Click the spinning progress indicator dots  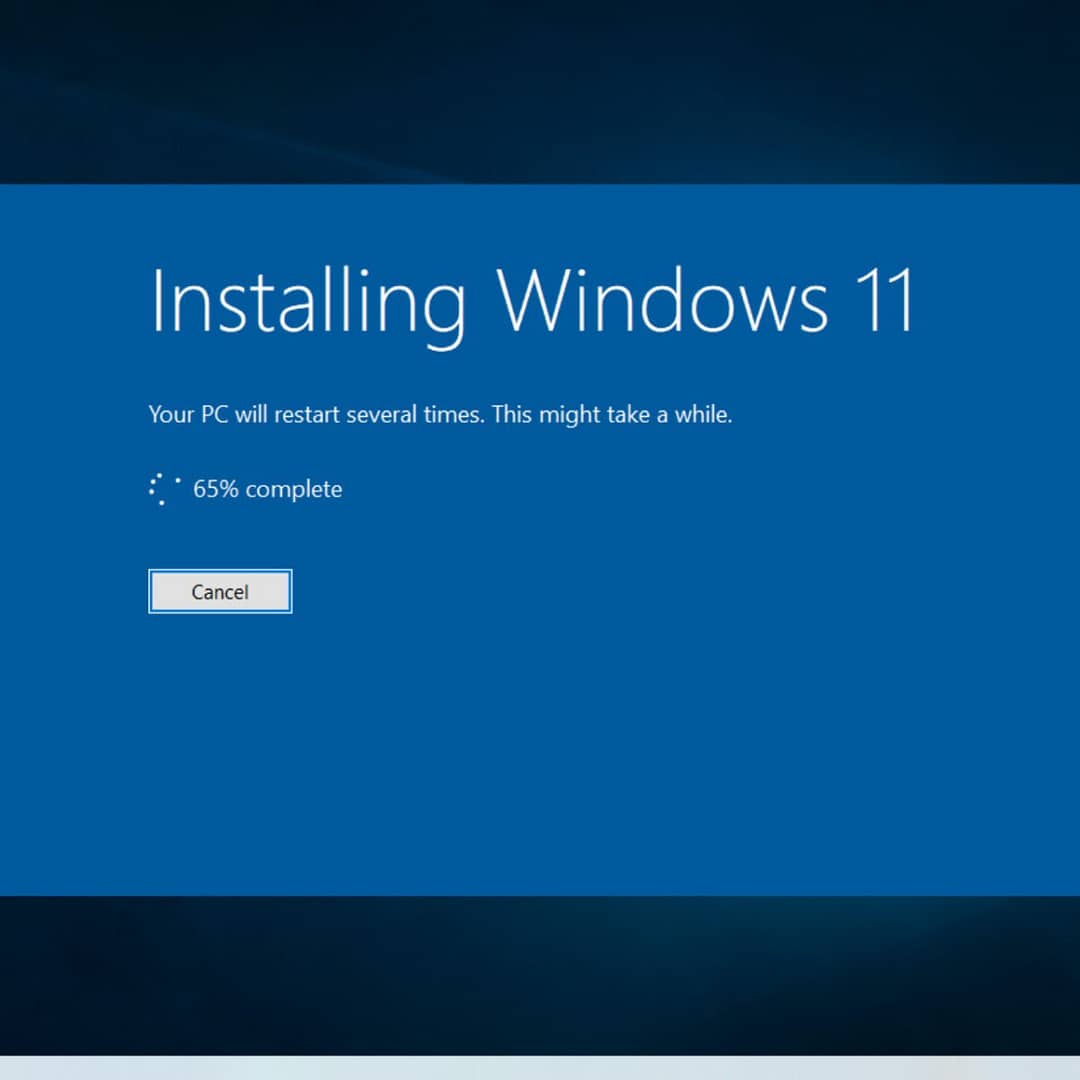165,489
